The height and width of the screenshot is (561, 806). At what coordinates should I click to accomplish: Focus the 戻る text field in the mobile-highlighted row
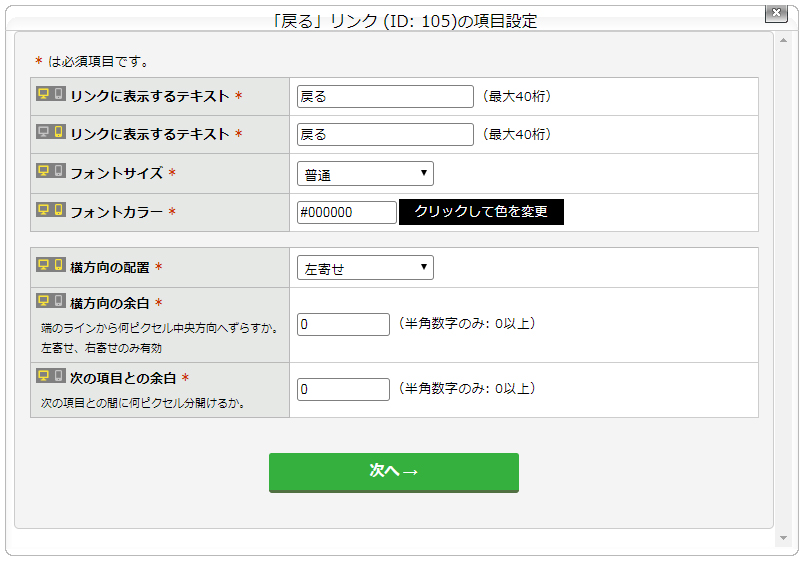click(x=386, y=135)
